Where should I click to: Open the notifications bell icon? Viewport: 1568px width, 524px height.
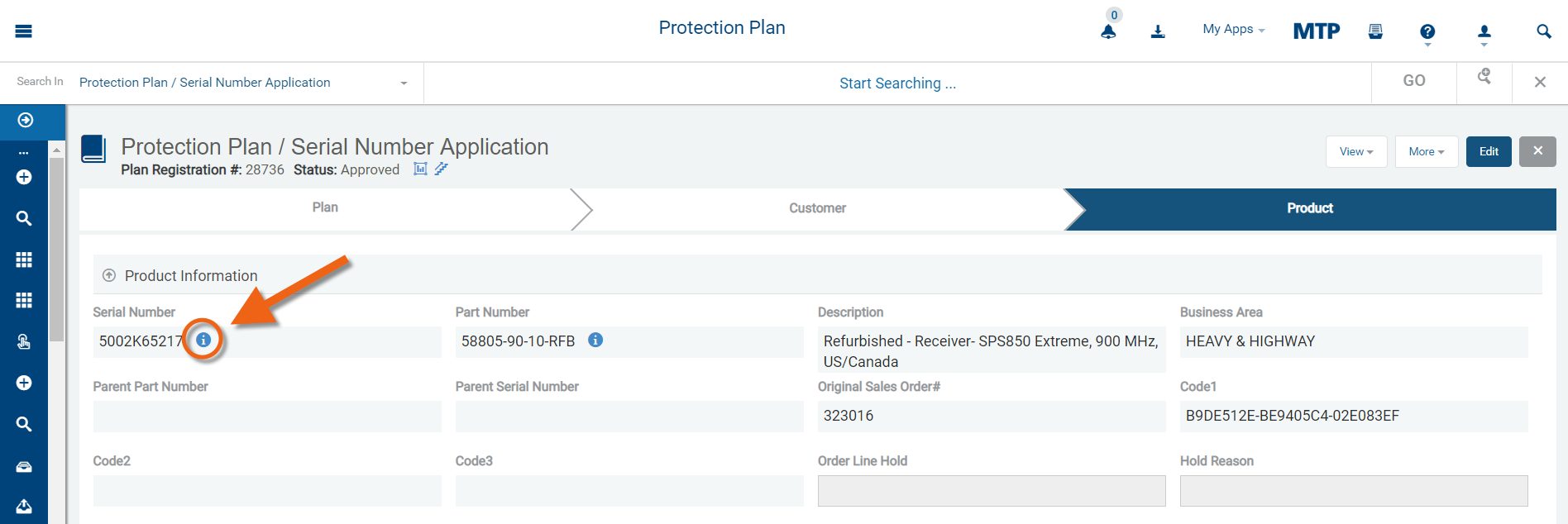click(1108, 31)
